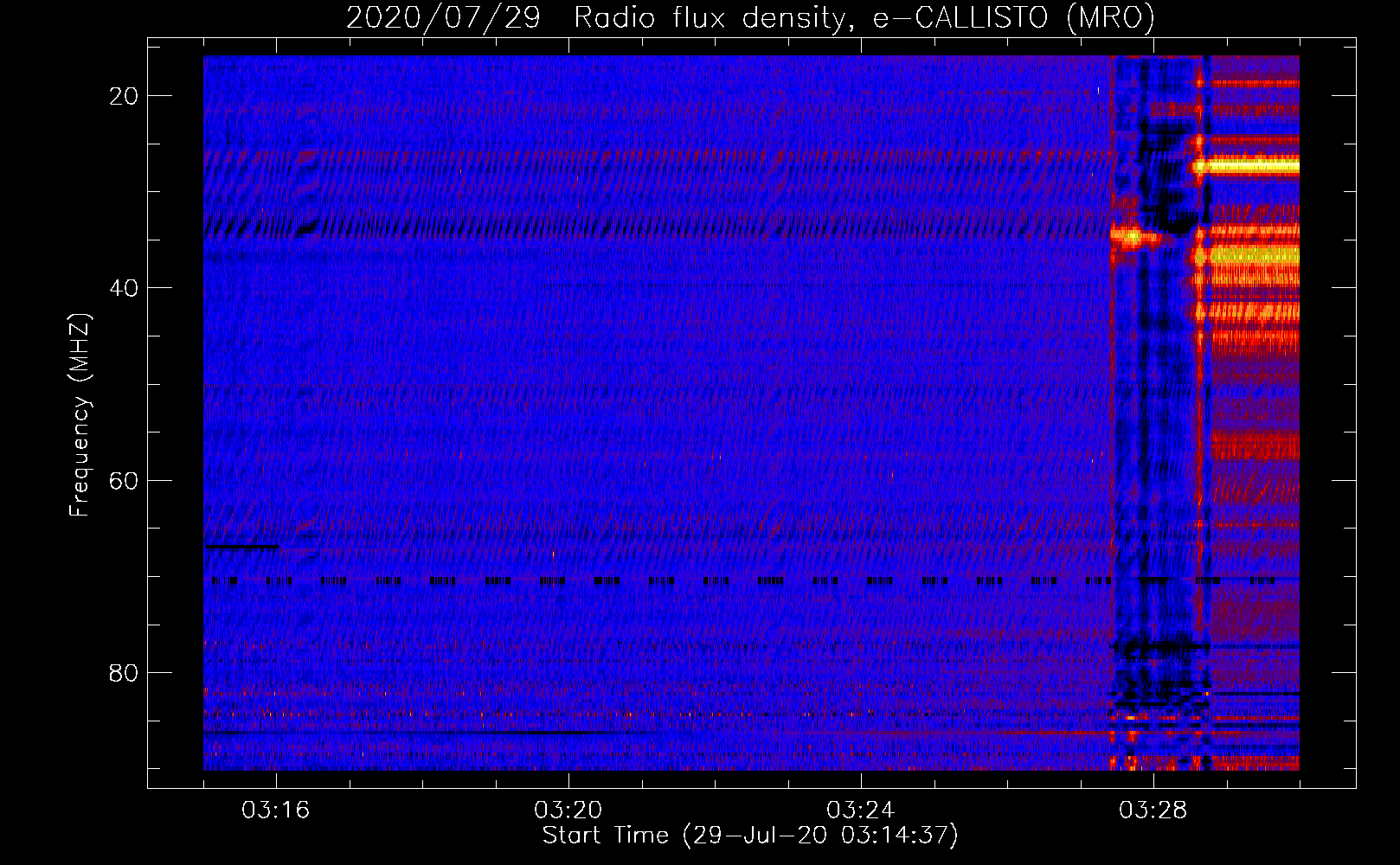Click the bright yellow burst band near 27 MHz
Screen dimensions: 1400x865
(x=1246, y=165)
